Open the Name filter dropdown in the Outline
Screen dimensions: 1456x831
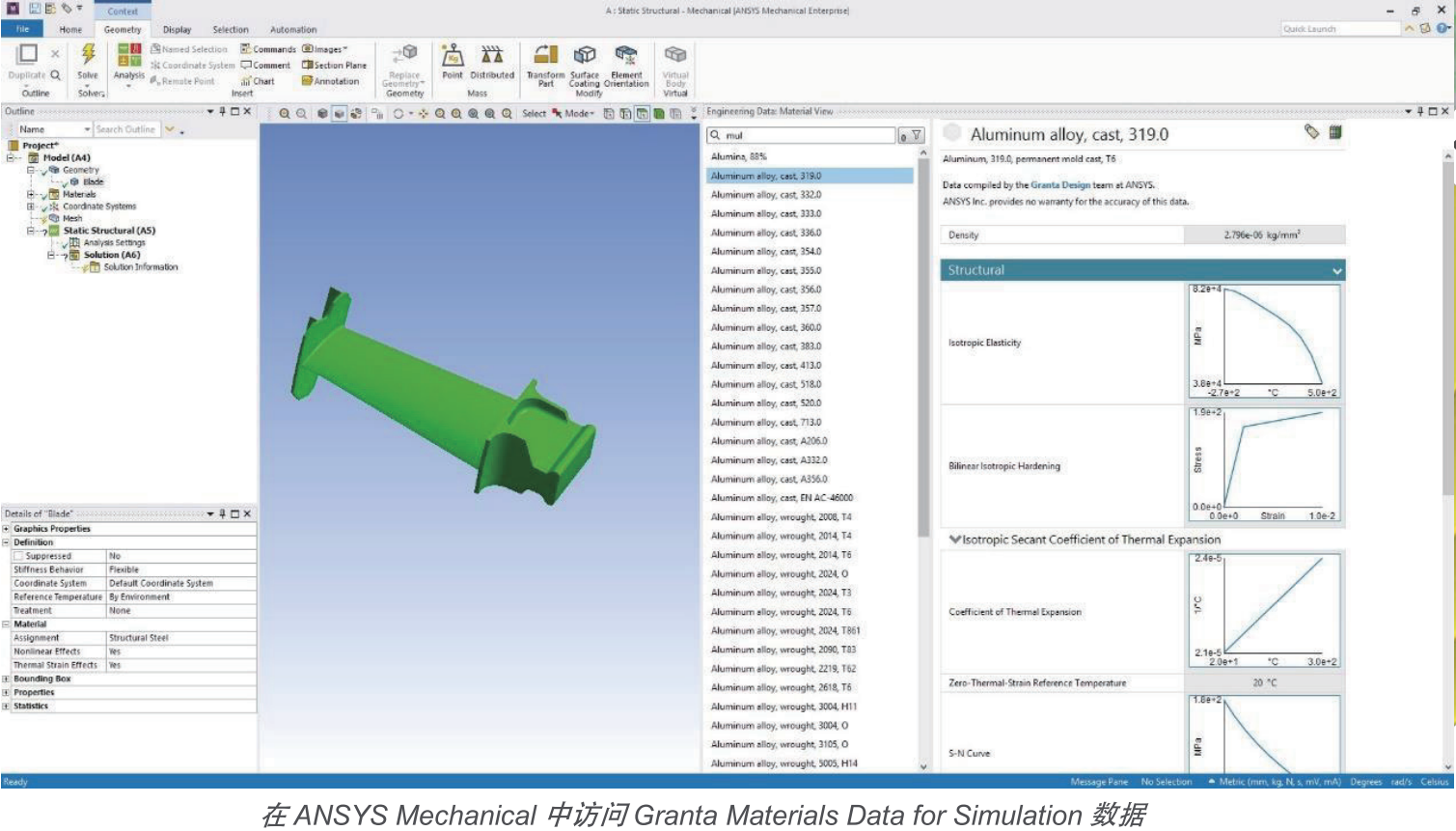(x=87, y=129)
